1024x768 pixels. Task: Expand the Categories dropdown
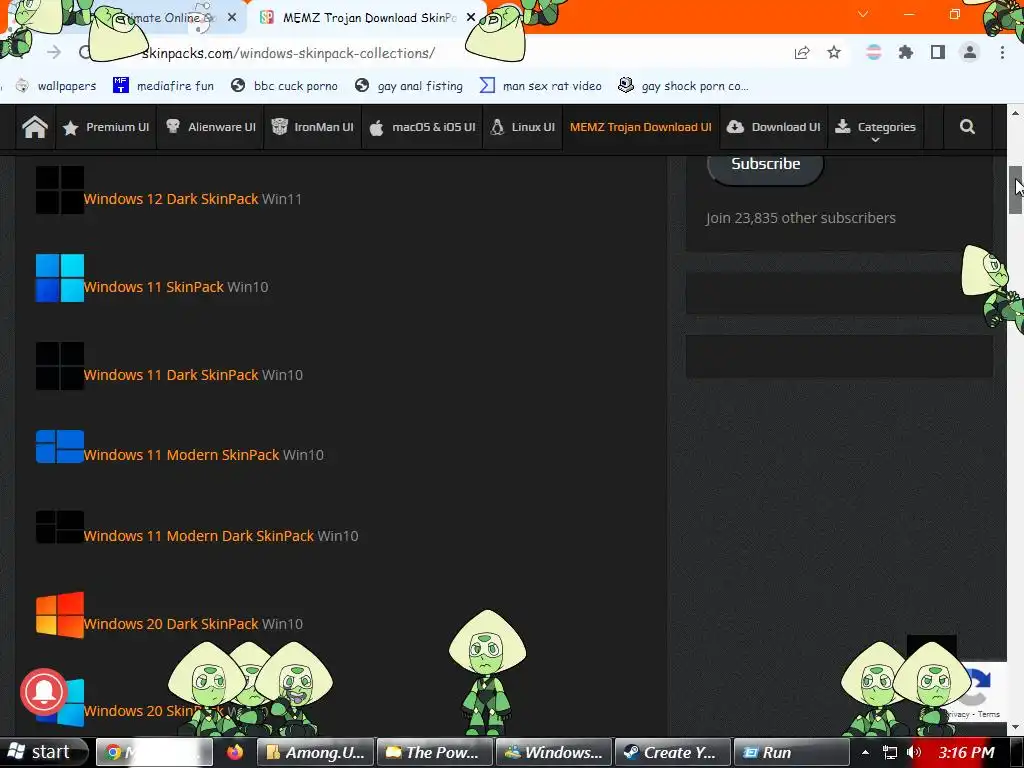pos(876,129)
